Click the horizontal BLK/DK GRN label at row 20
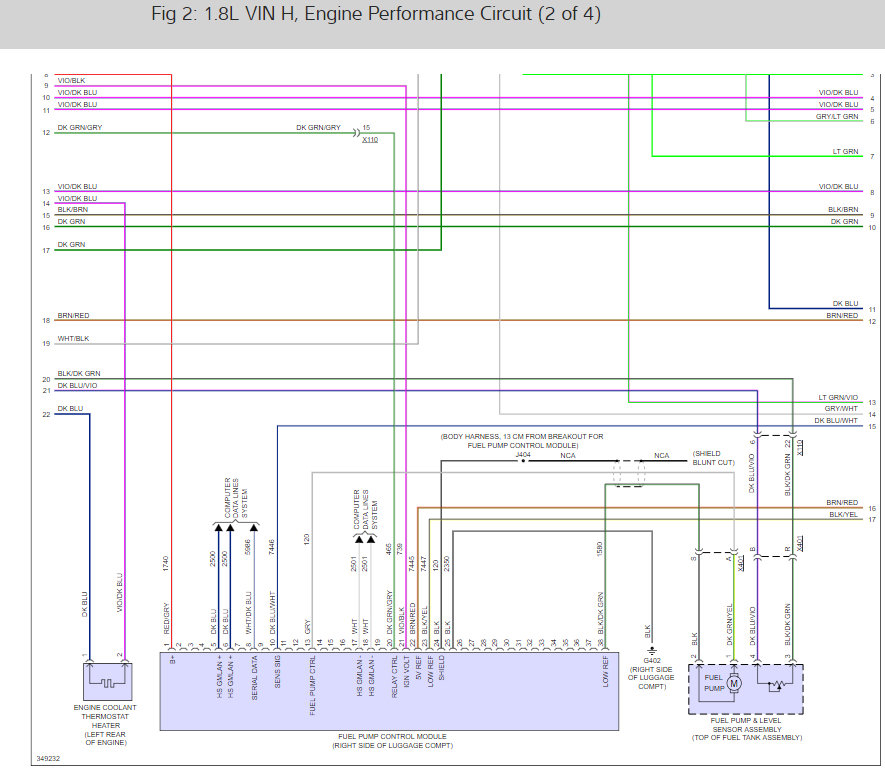Screen dimensions: 885x783 pyautogui.click(x=79, y=374)
